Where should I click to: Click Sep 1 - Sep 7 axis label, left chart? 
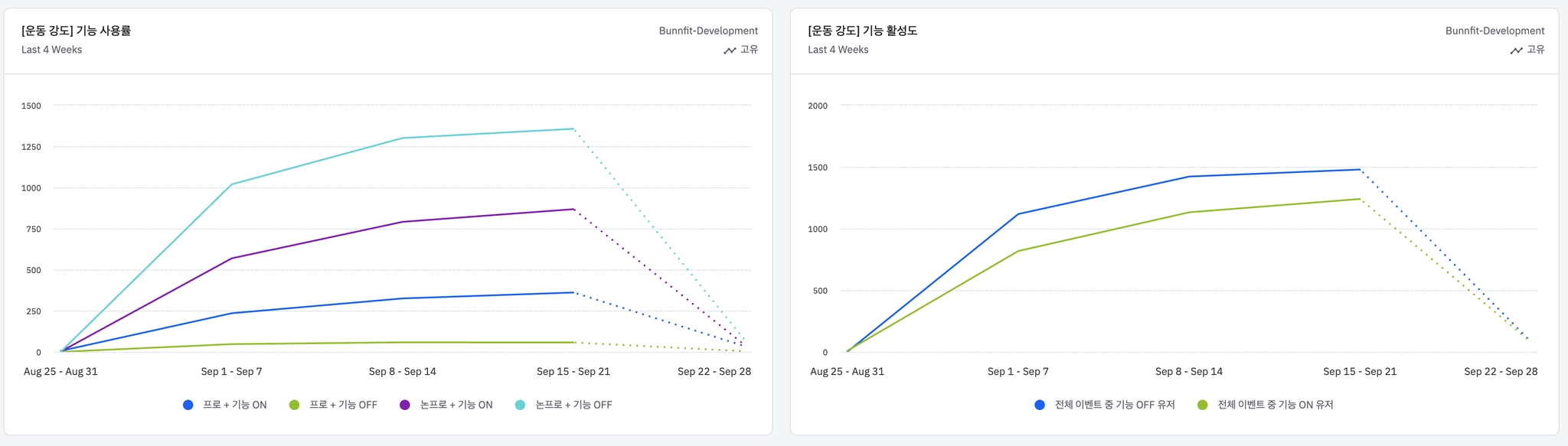[231, 372]
